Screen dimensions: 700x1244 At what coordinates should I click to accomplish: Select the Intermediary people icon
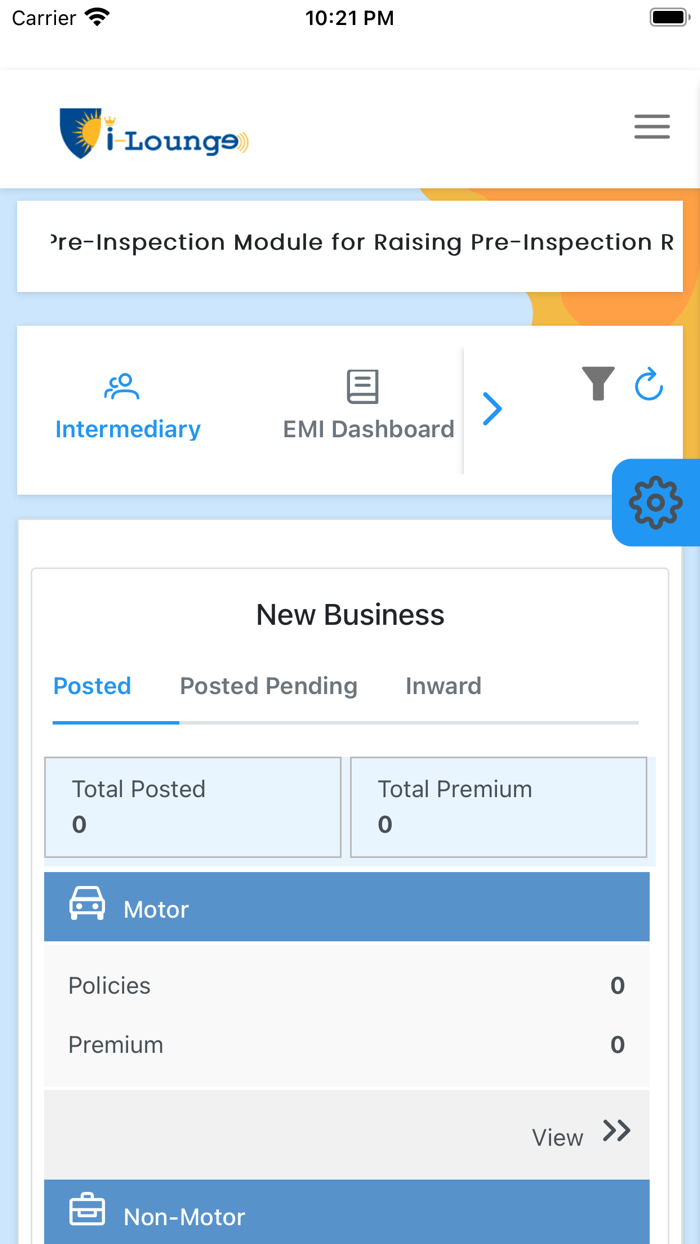point(121,385)
